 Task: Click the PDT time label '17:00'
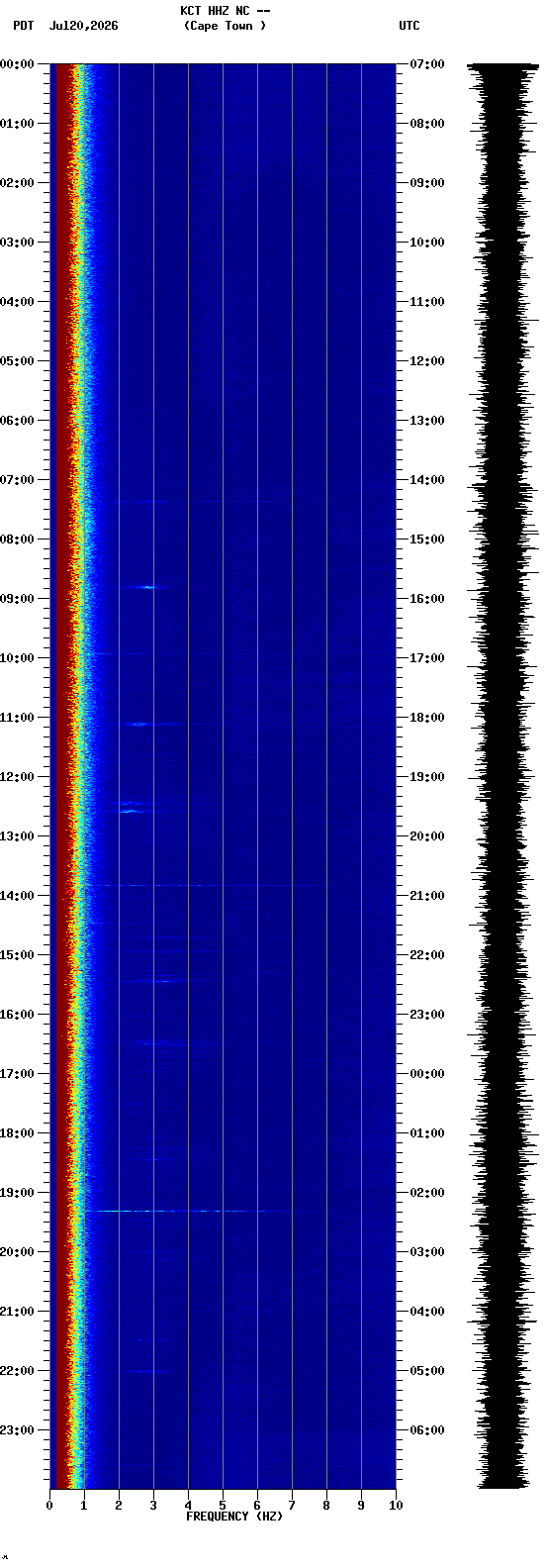(17, 1074)
